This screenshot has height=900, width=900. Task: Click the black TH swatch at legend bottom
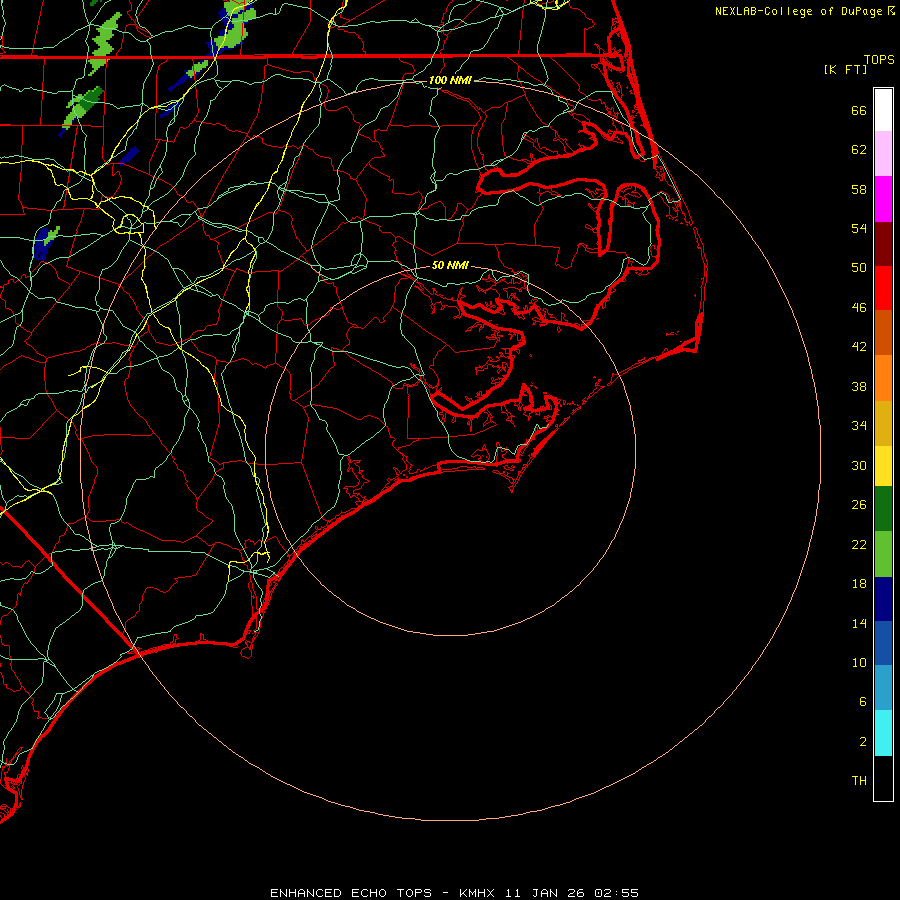click(883, 779)
